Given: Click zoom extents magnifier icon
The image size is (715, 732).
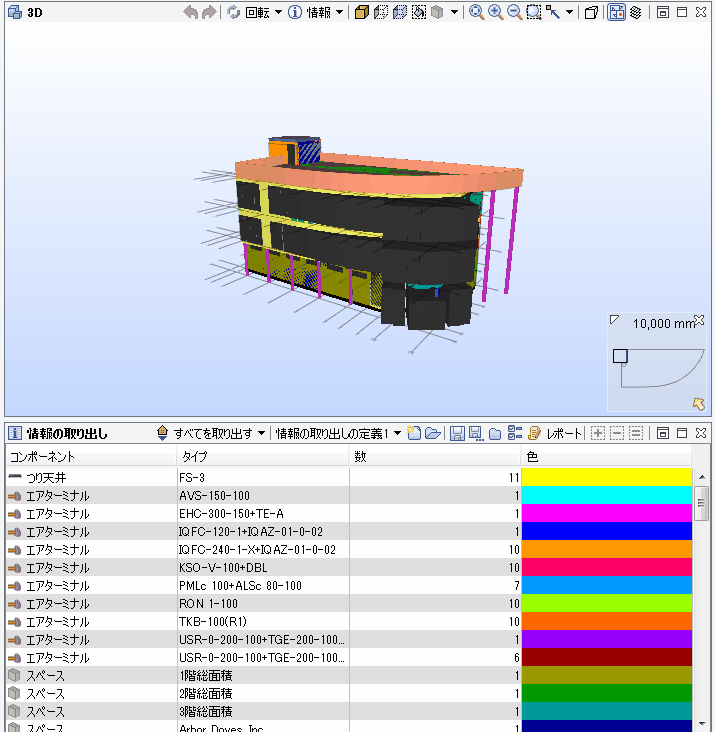Looking at the screenshot, I should pyautogui.click(x=476, y=12).
